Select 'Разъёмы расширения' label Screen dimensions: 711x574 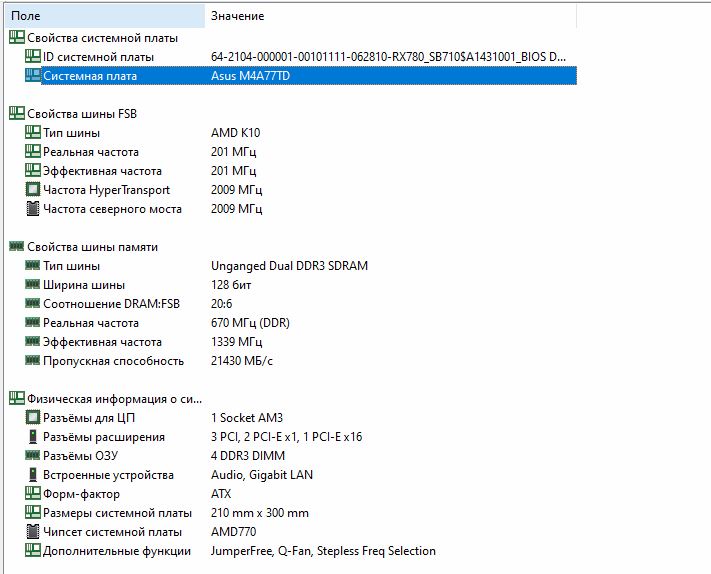coord(104,438)
